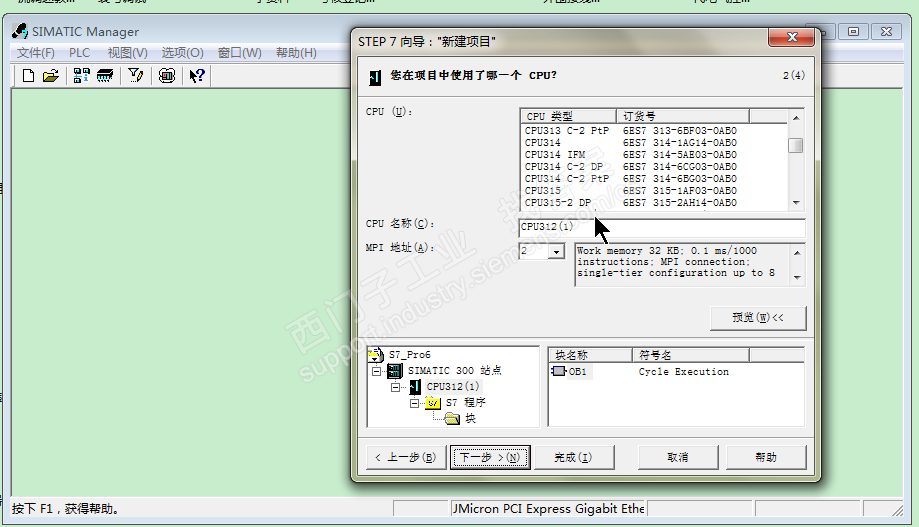Click the JMicron PCI Express status bar entry
The image size is (919, 527).
click(548, 509)
